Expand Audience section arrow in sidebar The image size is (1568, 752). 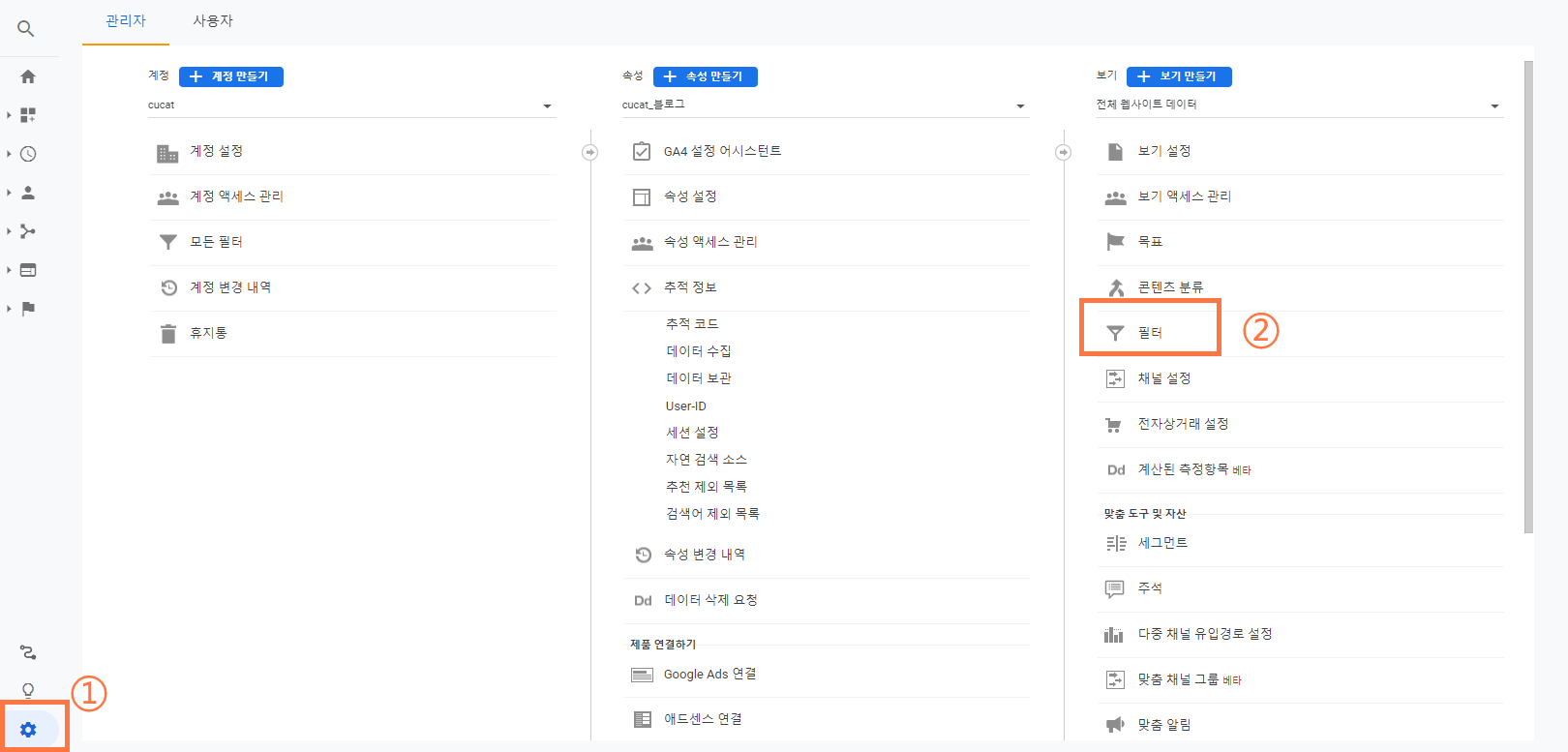tap(9, 193)
